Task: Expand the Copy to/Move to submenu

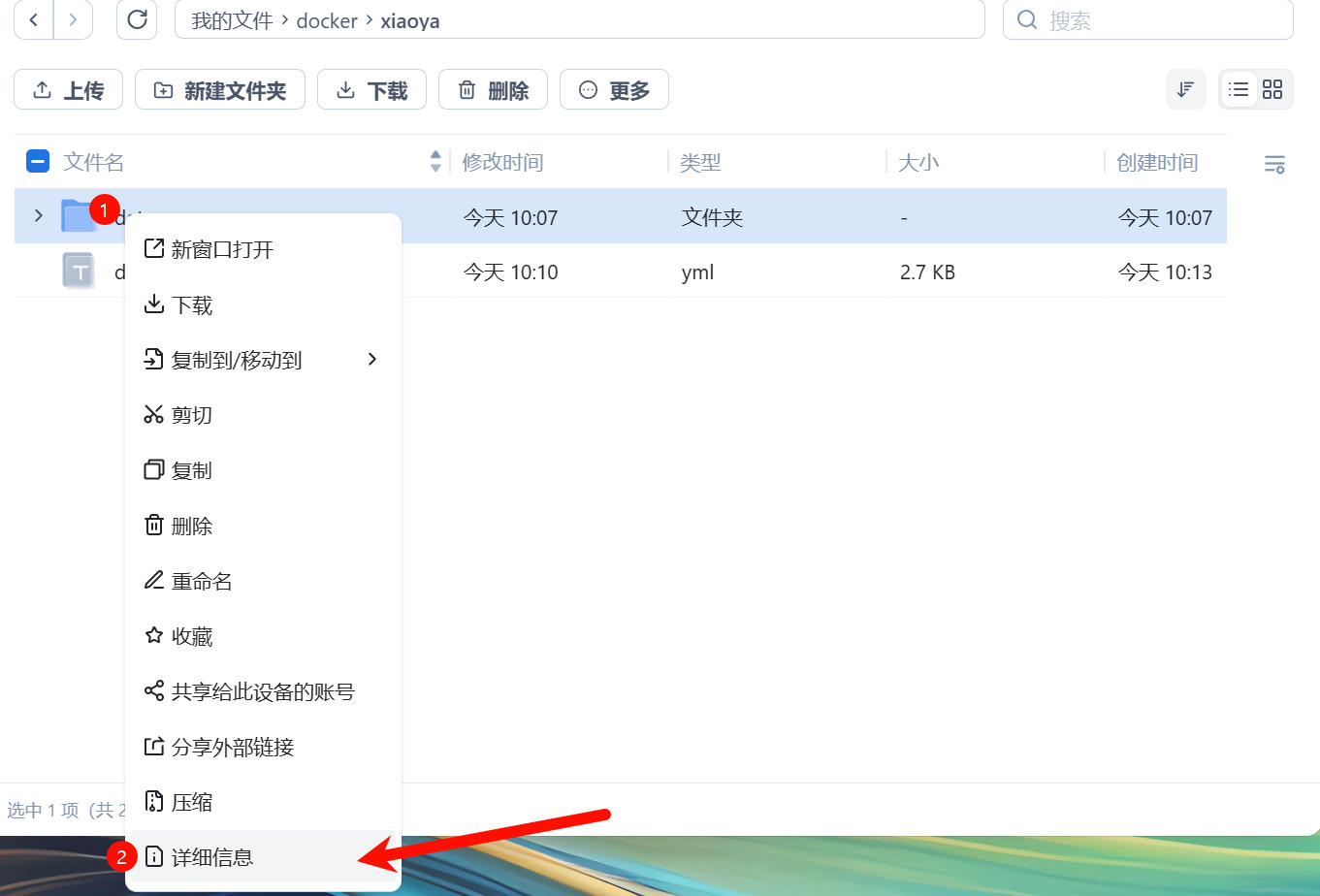Action: pos(371,360)
